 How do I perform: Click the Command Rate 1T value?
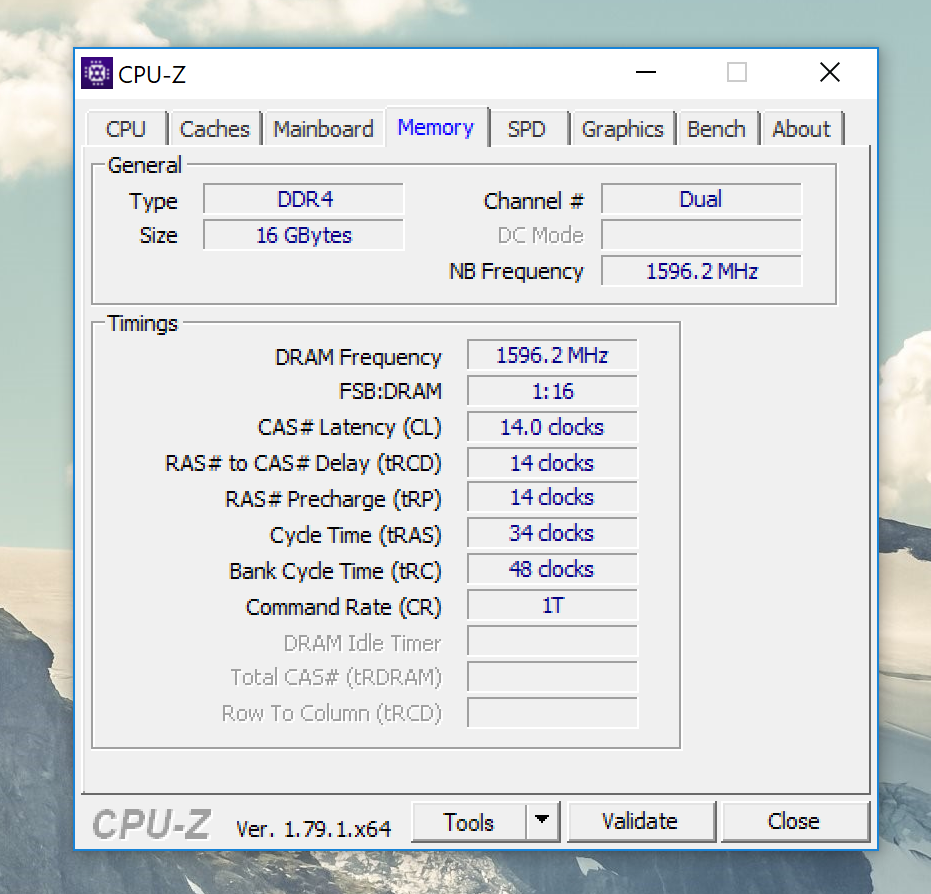(x=552, y=605)
